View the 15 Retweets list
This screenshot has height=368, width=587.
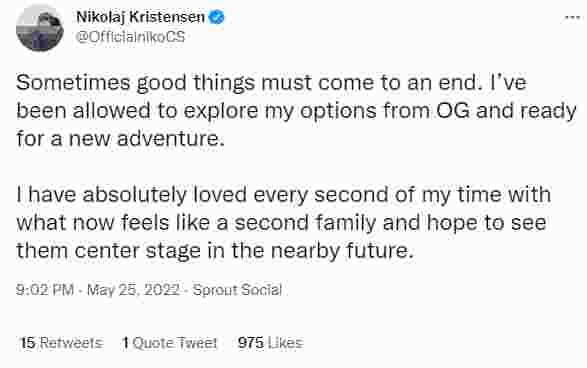pyautogui.click(x=61, y=343)
